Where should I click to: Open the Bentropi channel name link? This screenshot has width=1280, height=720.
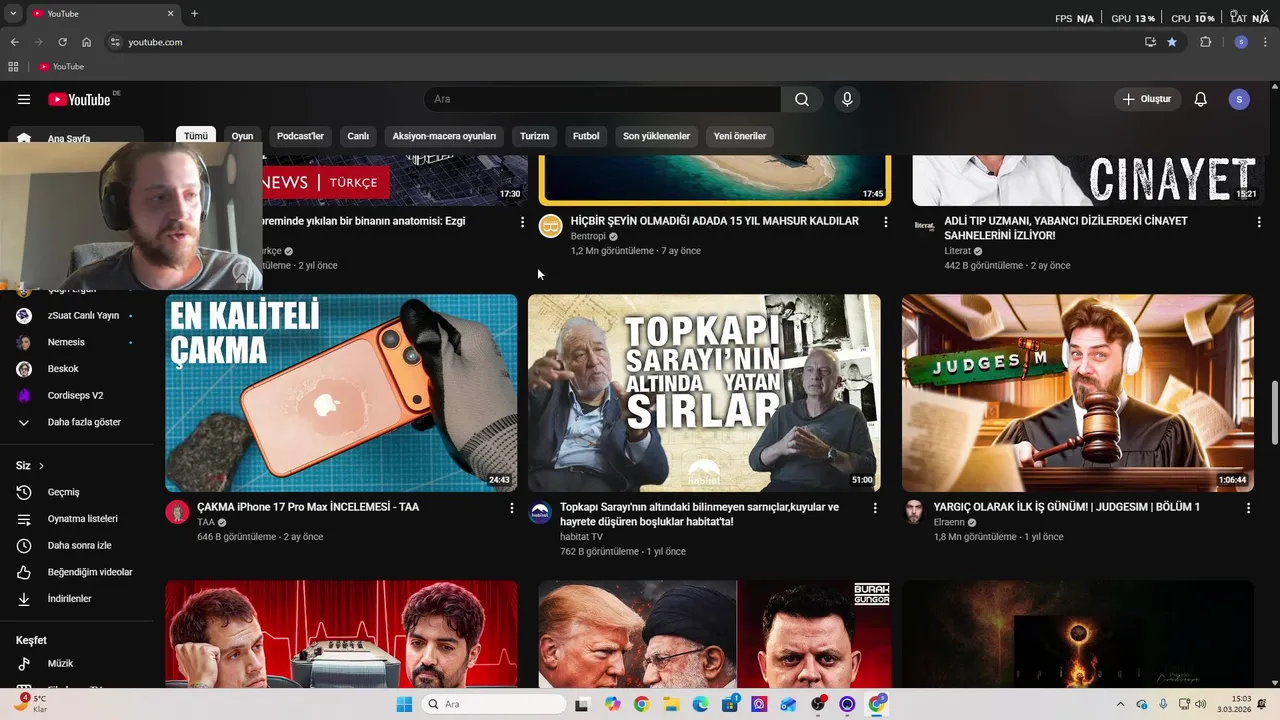tap(588, 237)
